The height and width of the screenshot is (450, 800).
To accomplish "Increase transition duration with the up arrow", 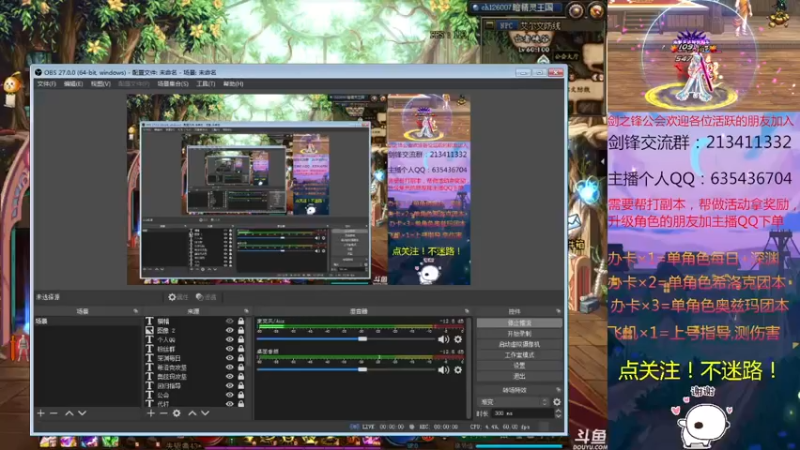I will point(558,411).
